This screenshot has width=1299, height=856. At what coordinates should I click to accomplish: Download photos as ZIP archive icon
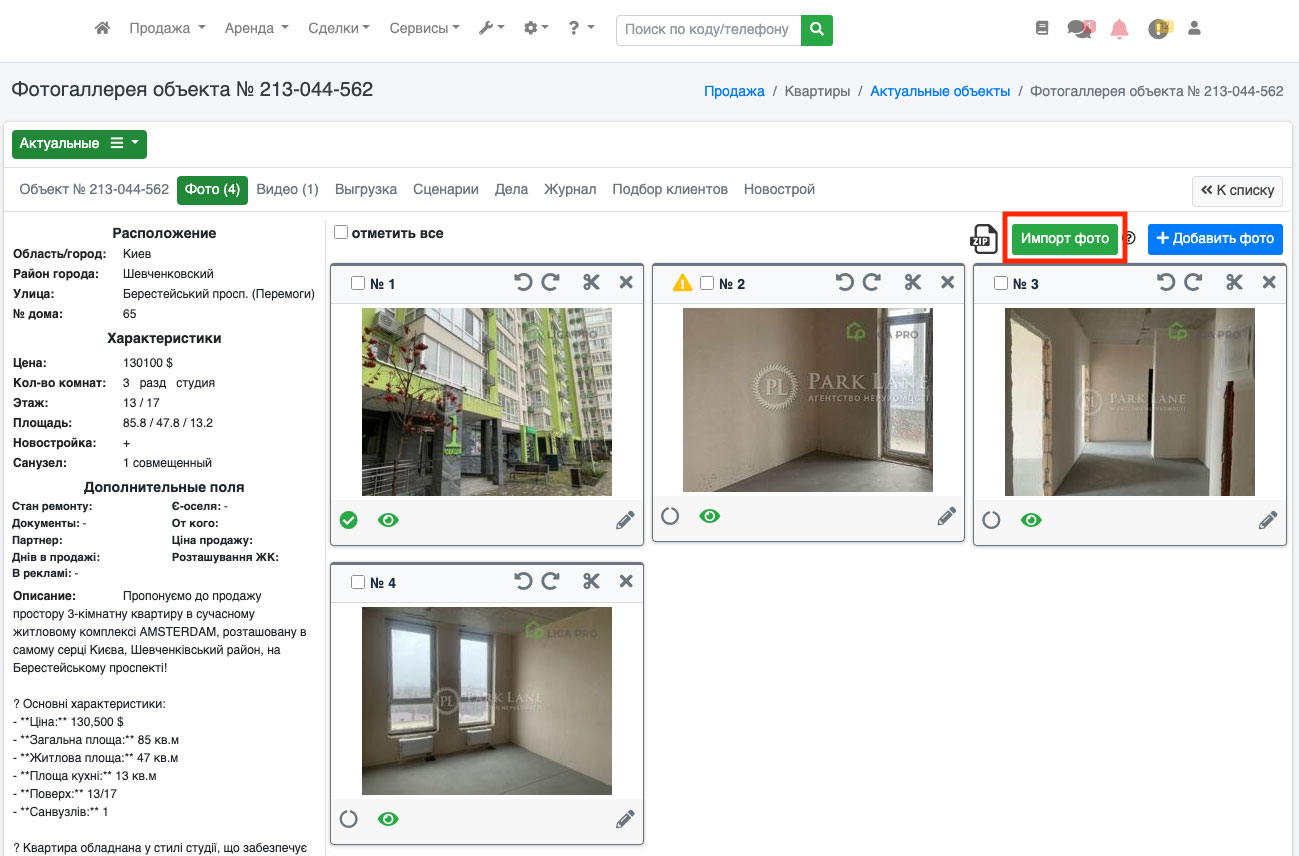tap(984, 239)
